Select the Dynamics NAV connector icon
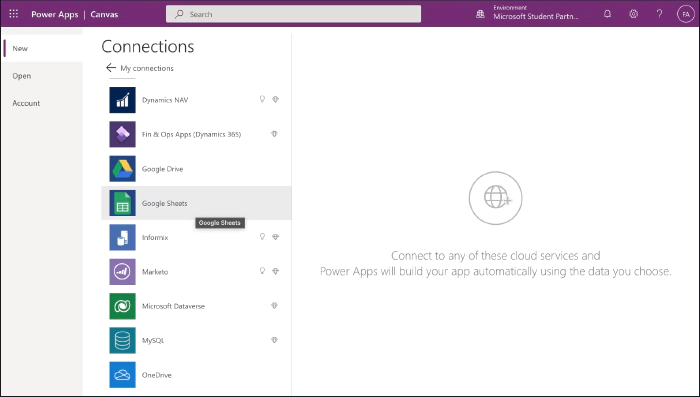Viewport: 700px width, 397px height. pos(122,100)
